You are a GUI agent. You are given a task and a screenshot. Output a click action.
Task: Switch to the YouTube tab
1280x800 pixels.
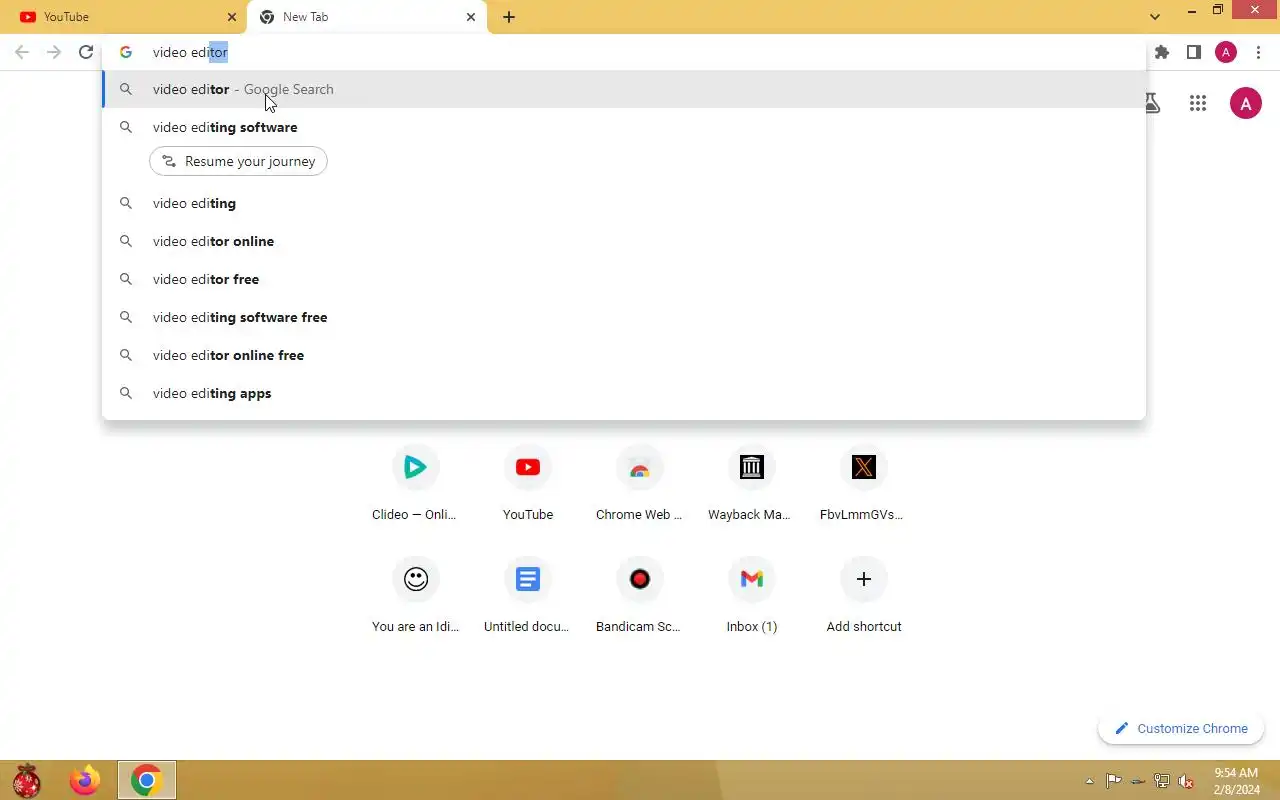[126, 17]
